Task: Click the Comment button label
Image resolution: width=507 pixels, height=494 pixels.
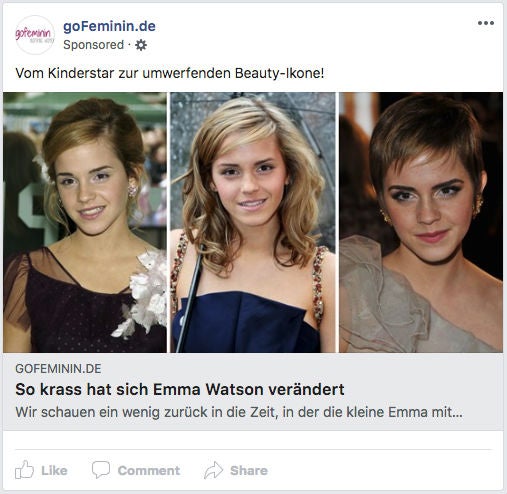Action: [x=149, y=470]
